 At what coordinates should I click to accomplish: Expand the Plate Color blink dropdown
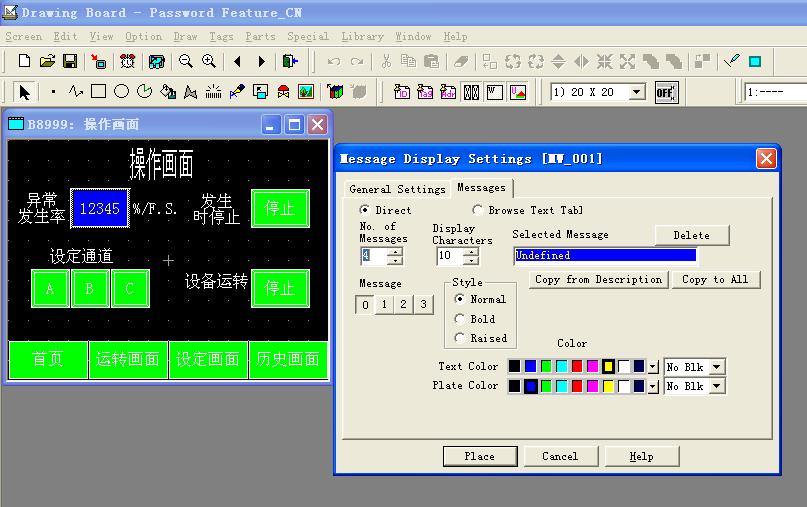tap(716, 386)
